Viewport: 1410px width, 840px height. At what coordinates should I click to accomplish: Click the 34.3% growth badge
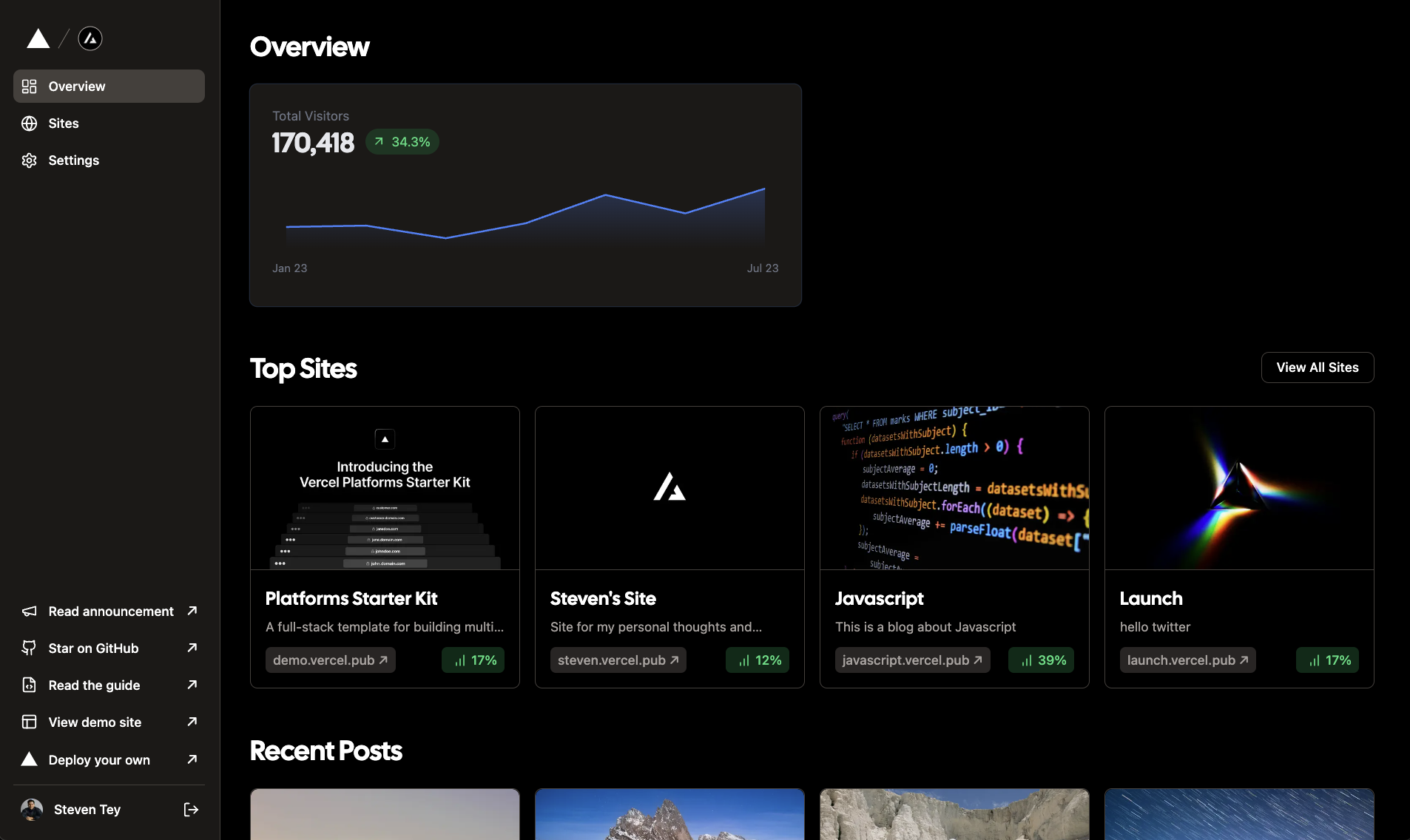402,142
